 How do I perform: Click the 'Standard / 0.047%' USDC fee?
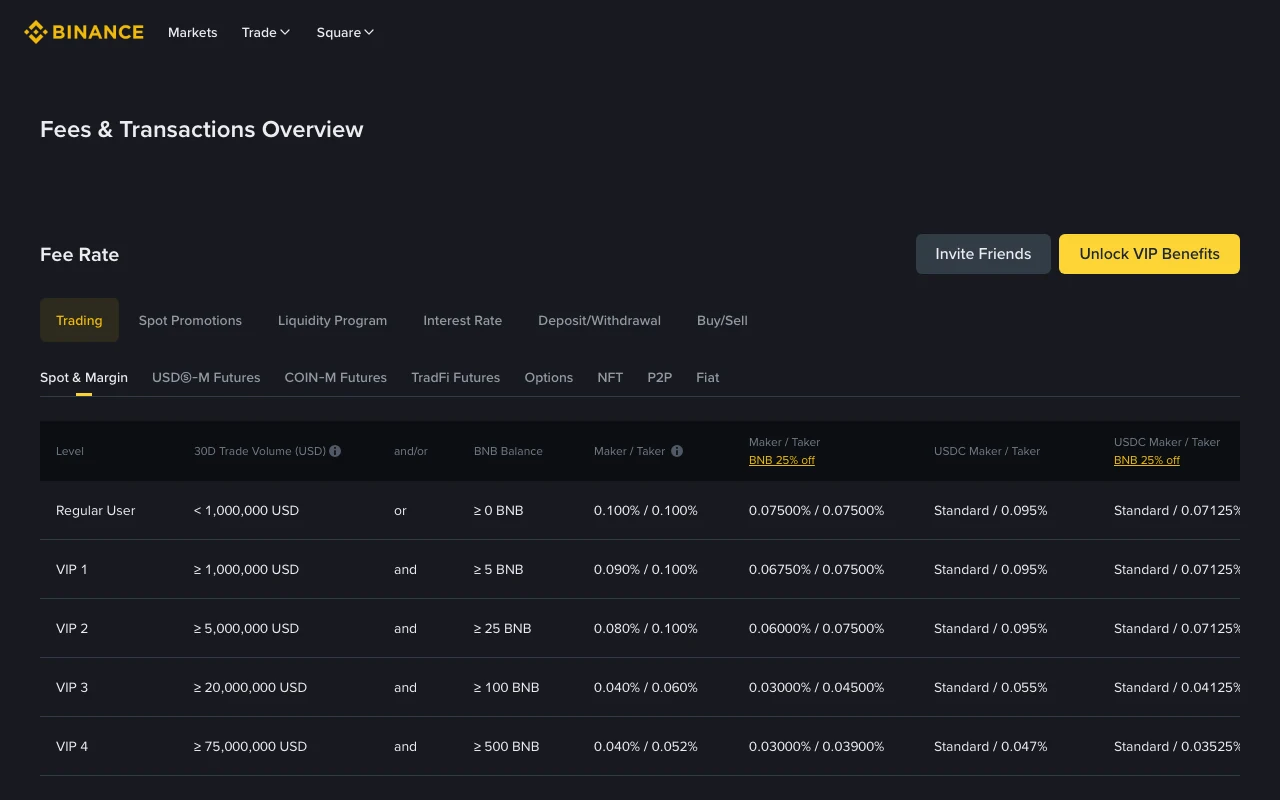[x=991, y=746]
